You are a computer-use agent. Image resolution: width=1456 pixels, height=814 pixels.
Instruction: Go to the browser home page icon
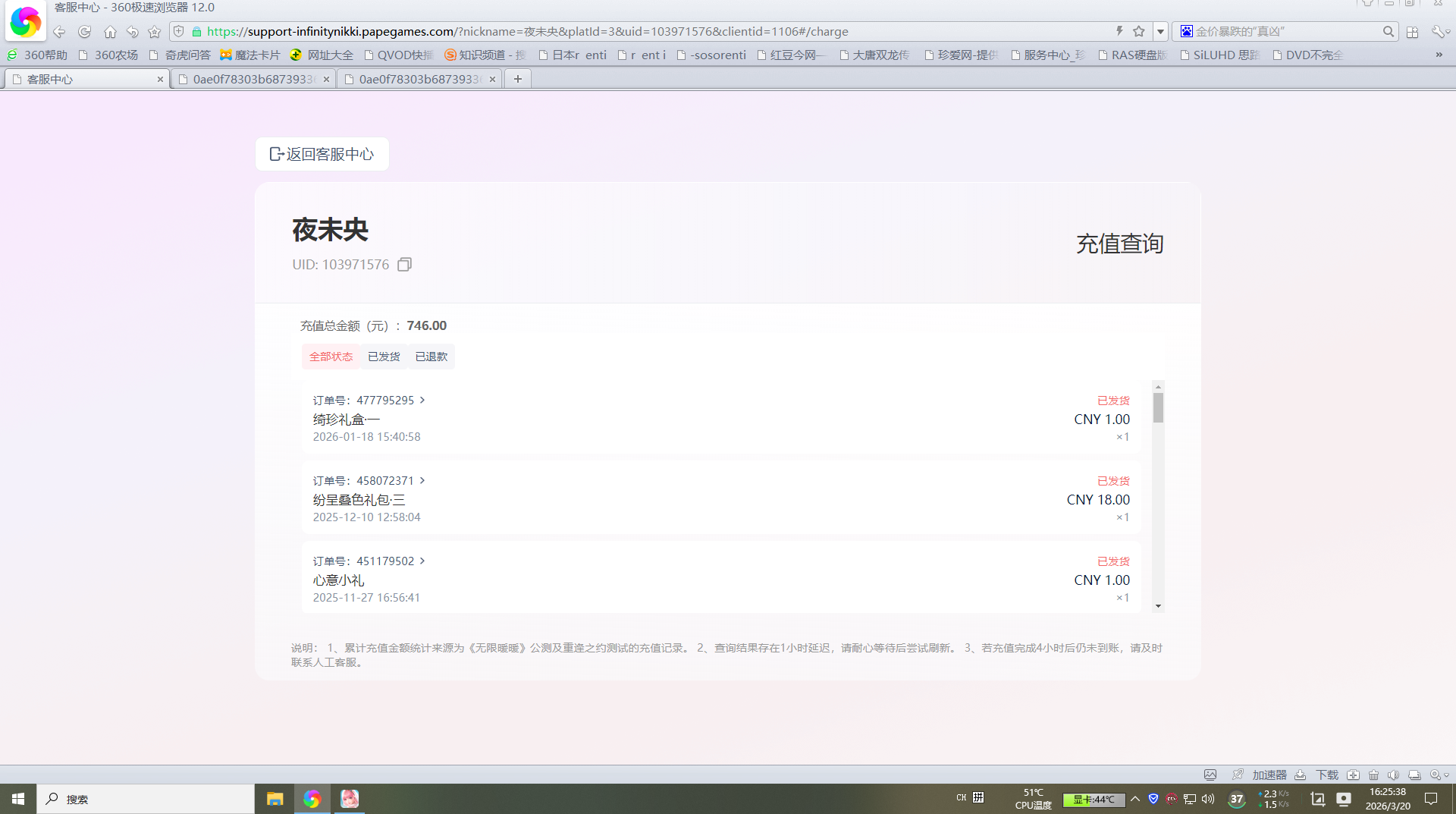click(x=110, y=32)
